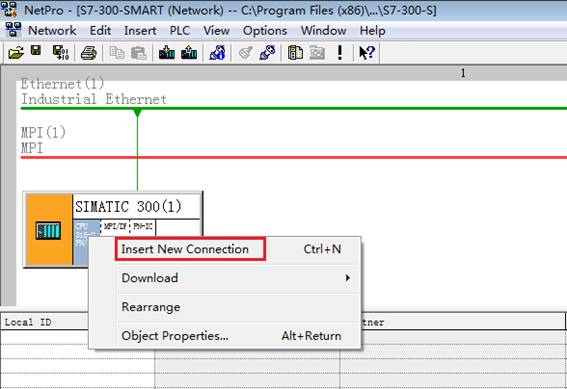Click the Print toolbar icon
The height and width of the screenshot is (389, 567).
tap(89, 53)
